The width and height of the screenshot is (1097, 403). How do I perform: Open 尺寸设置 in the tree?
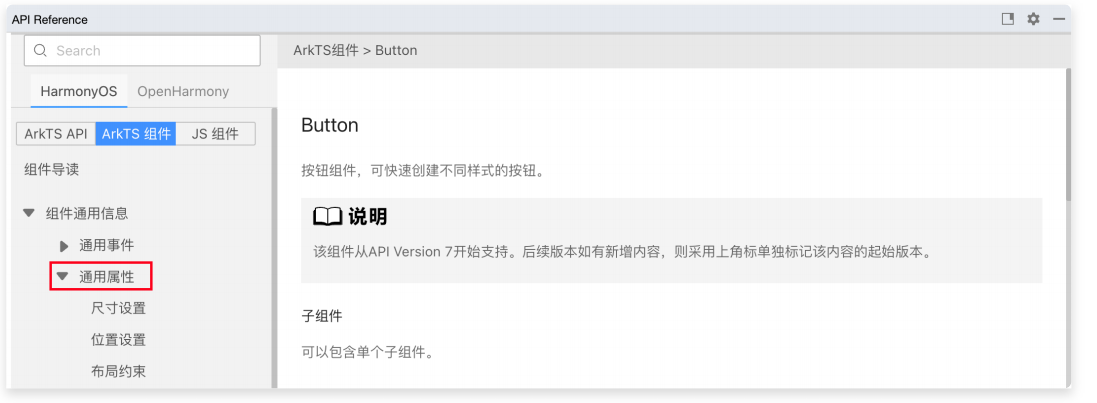tap(118, 308)
